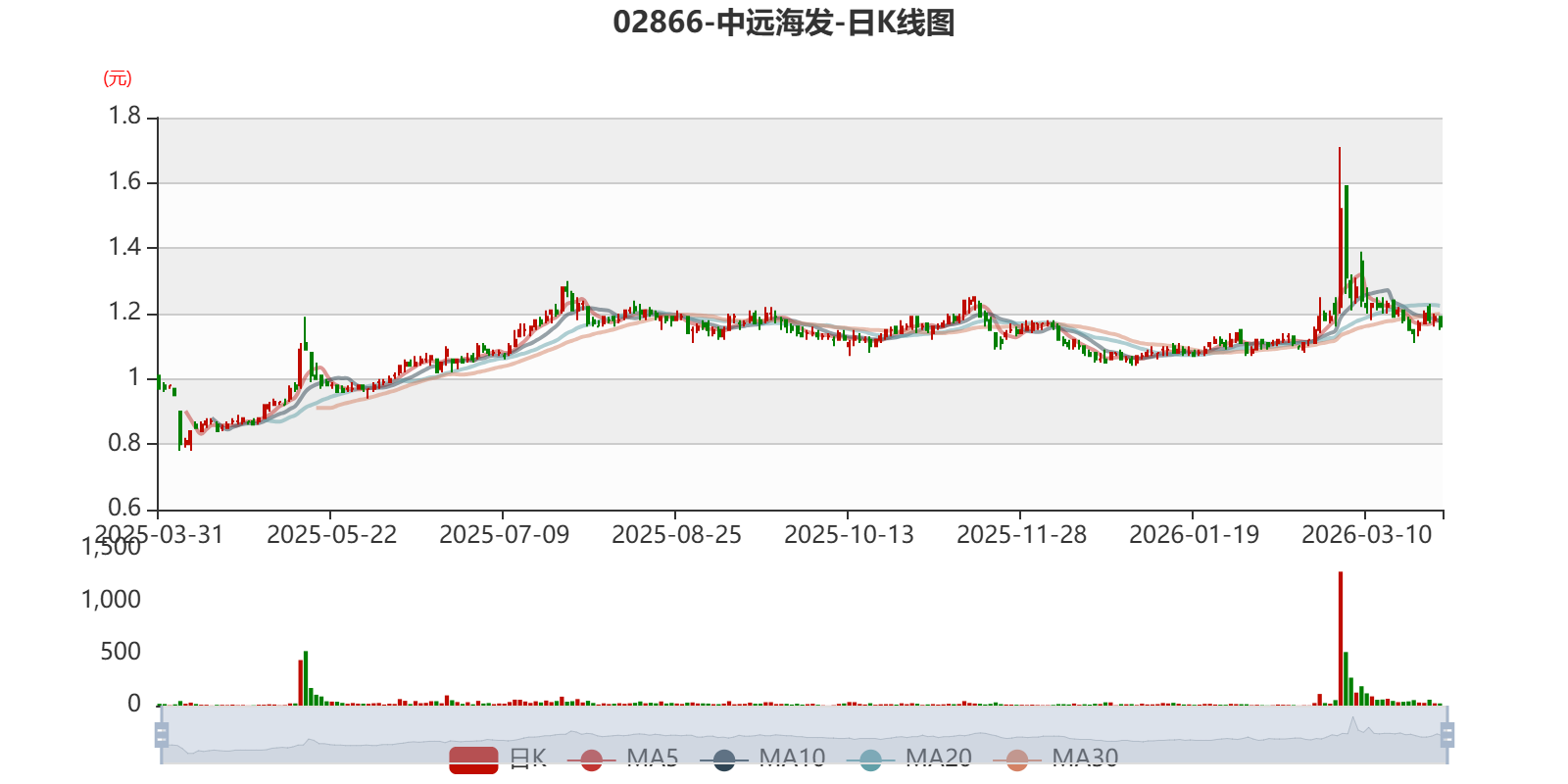The width and height of the screenshot is (1568, 784).
Task: Click the 0.6 price axis label
Action: (x=124, y=508)
